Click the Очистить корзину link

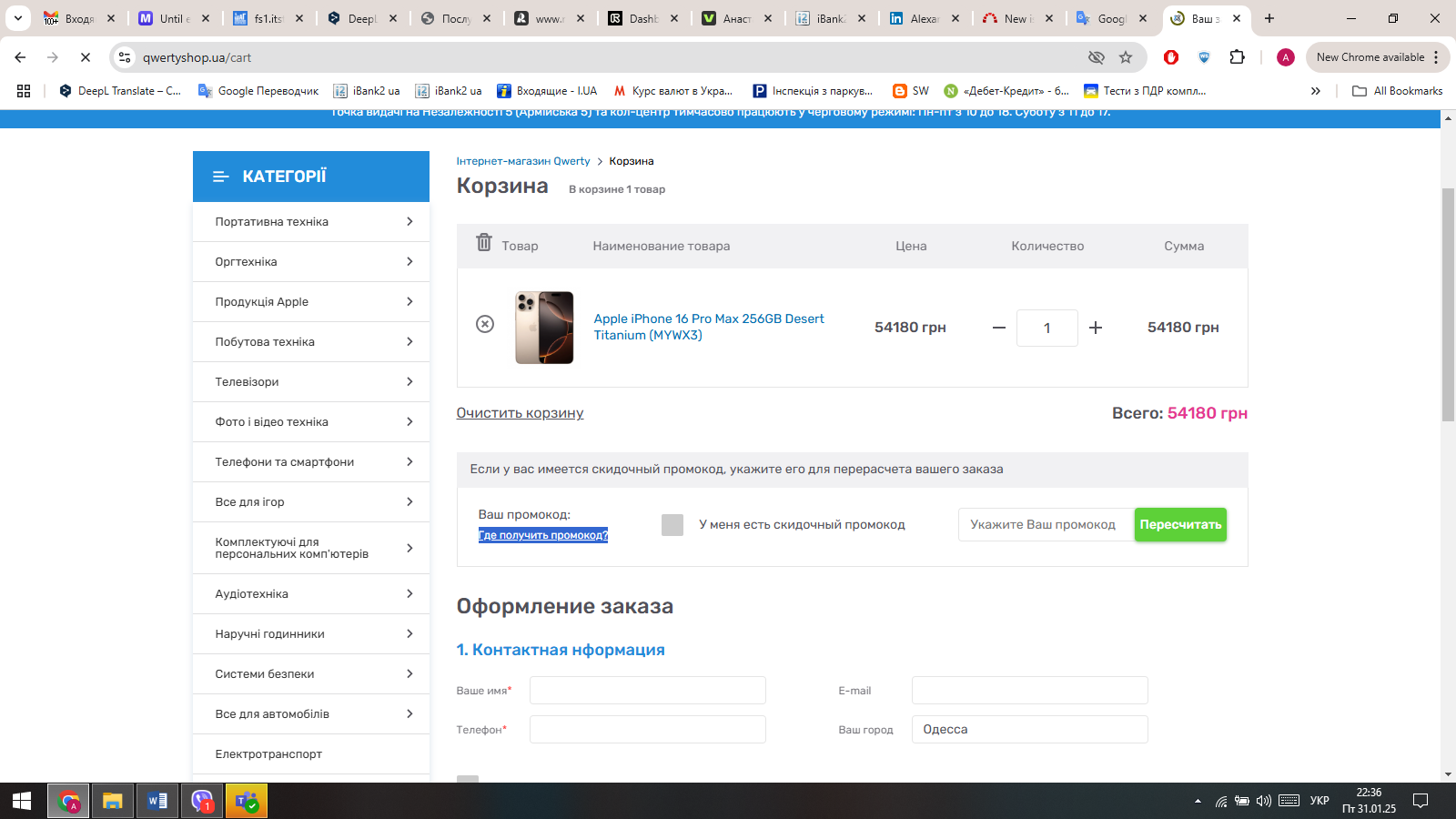[520, 413]
